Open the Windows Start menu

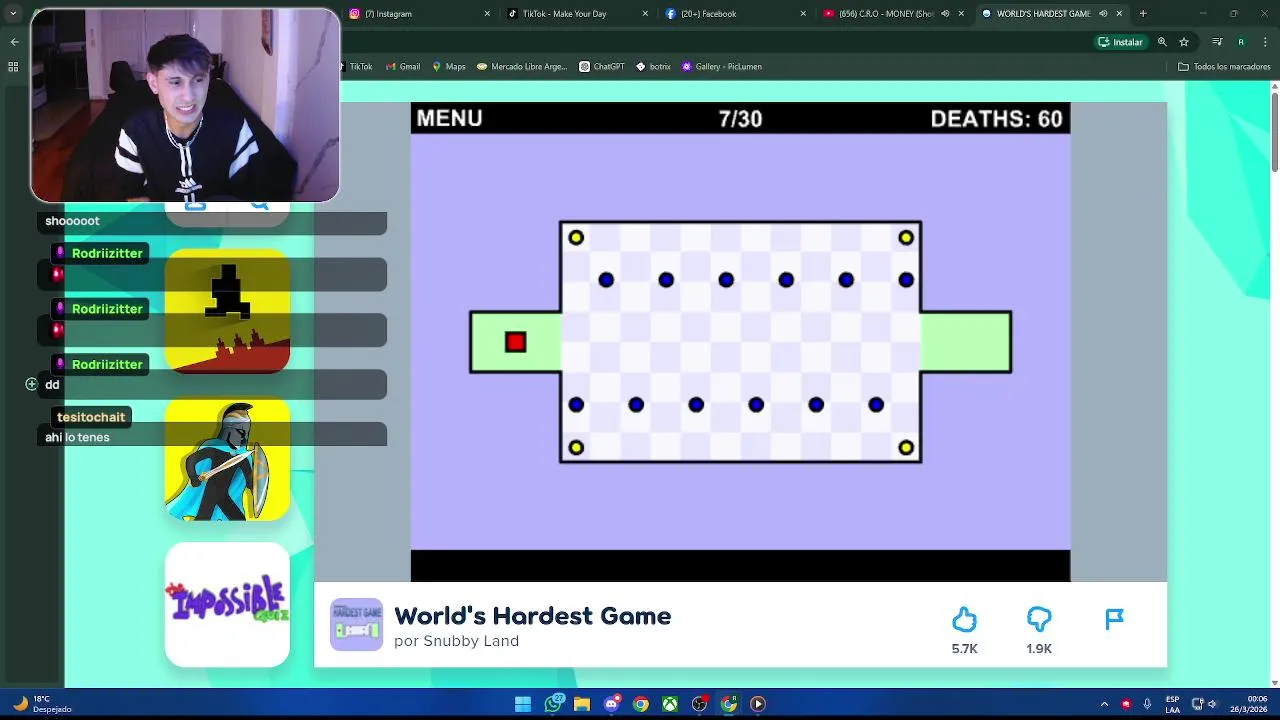(523, 704)
